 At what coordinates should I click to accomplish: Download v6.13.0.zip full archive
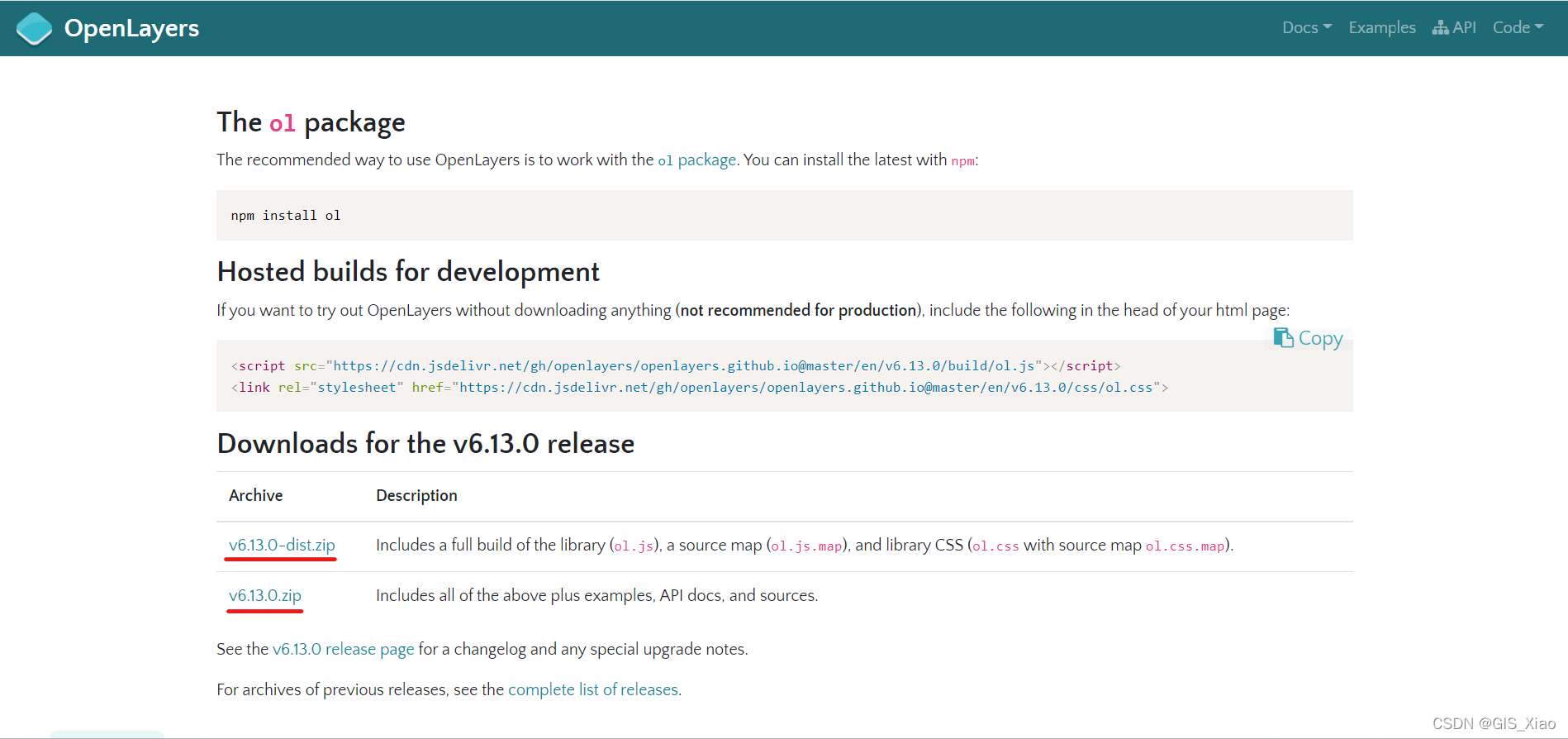(x=265, y=595)
